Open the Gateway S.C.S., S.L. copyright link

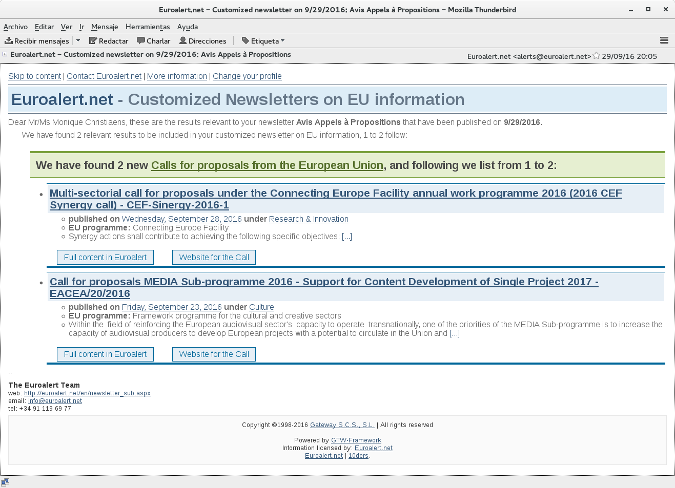coord(342,425)
